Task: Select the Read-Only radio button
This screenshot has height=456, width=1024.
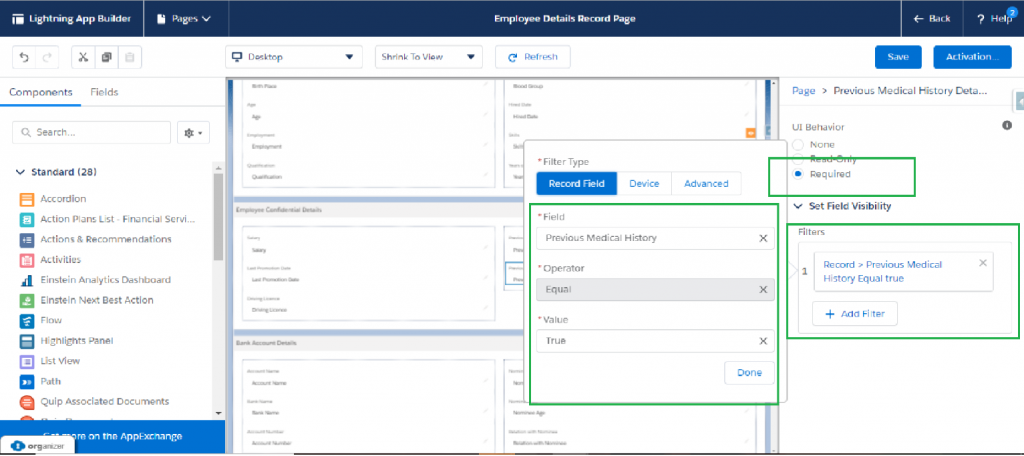Action: (797, 159)
